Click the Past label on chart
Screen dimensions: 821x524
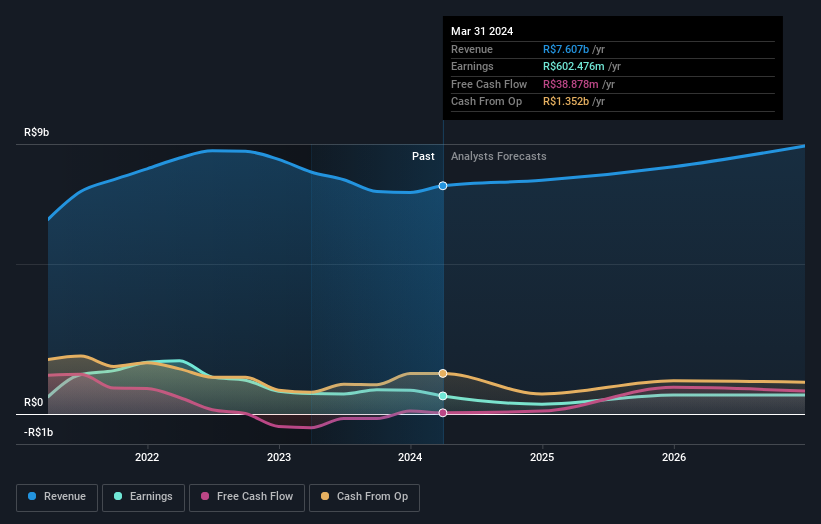(x=423, y=156)
